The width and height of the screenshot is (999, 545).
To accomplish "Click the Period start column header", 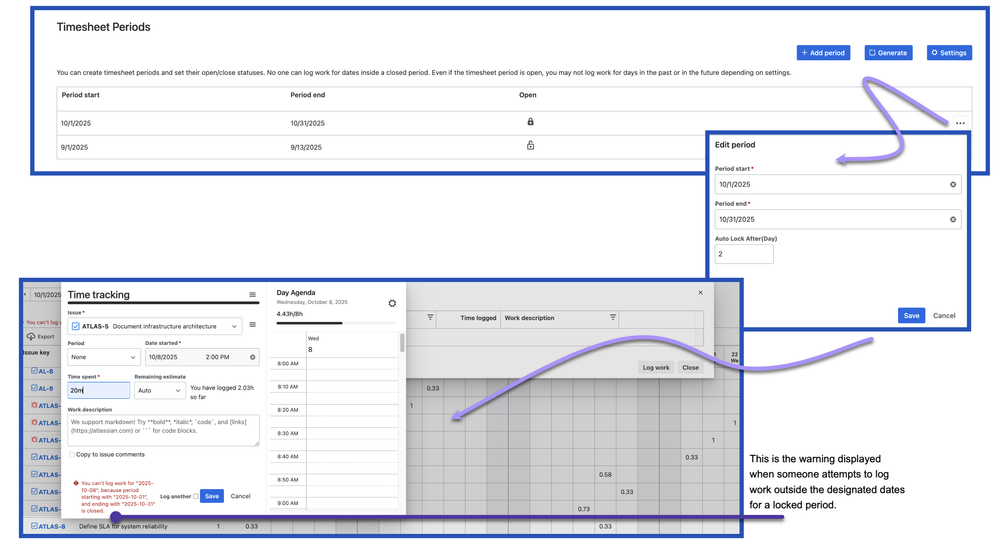I will pos(80,95).
